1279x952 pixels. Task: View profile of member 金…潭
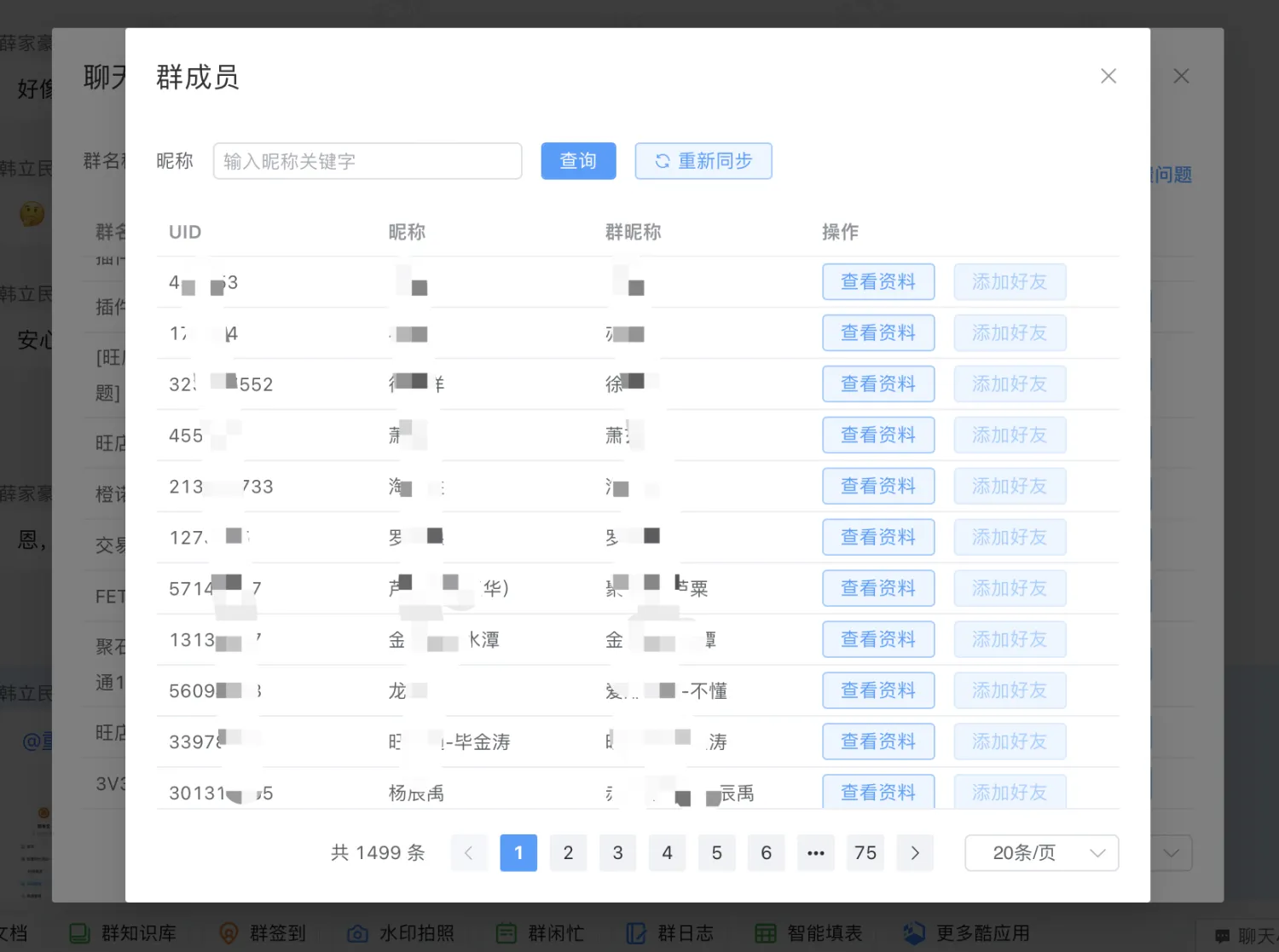(878, 639)
